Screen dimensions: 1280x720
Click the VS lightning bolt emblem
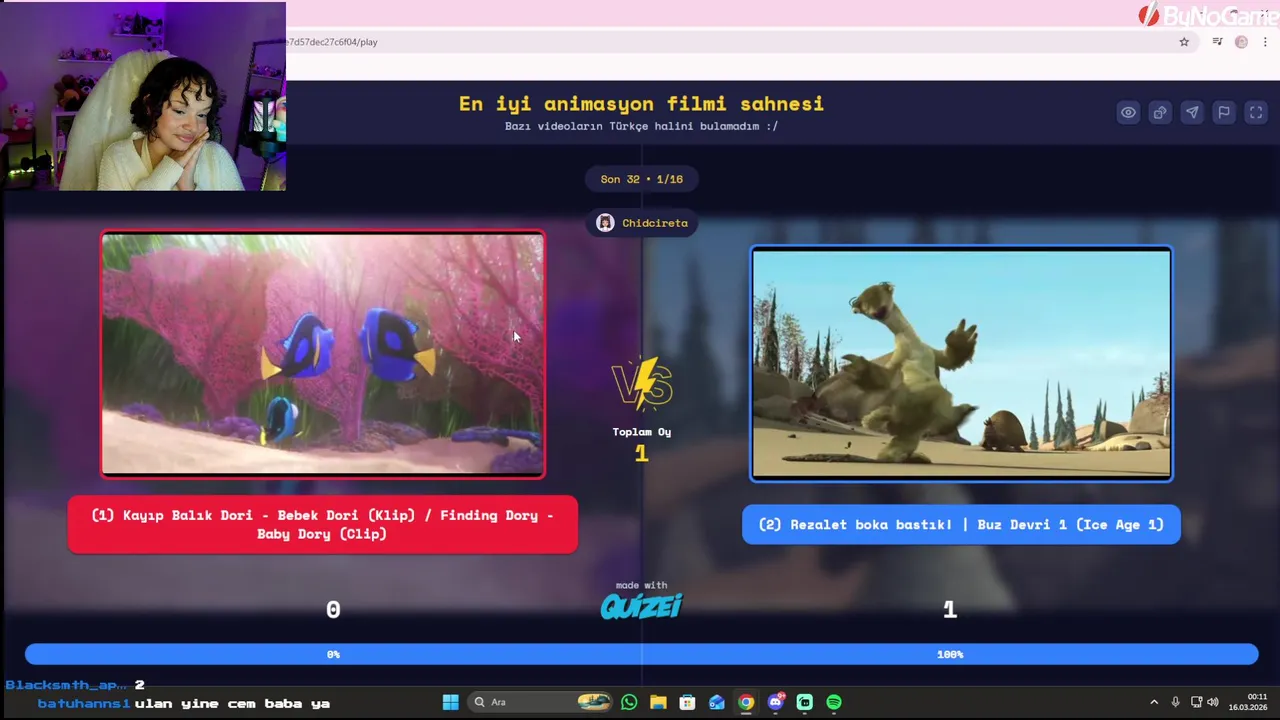642,385
